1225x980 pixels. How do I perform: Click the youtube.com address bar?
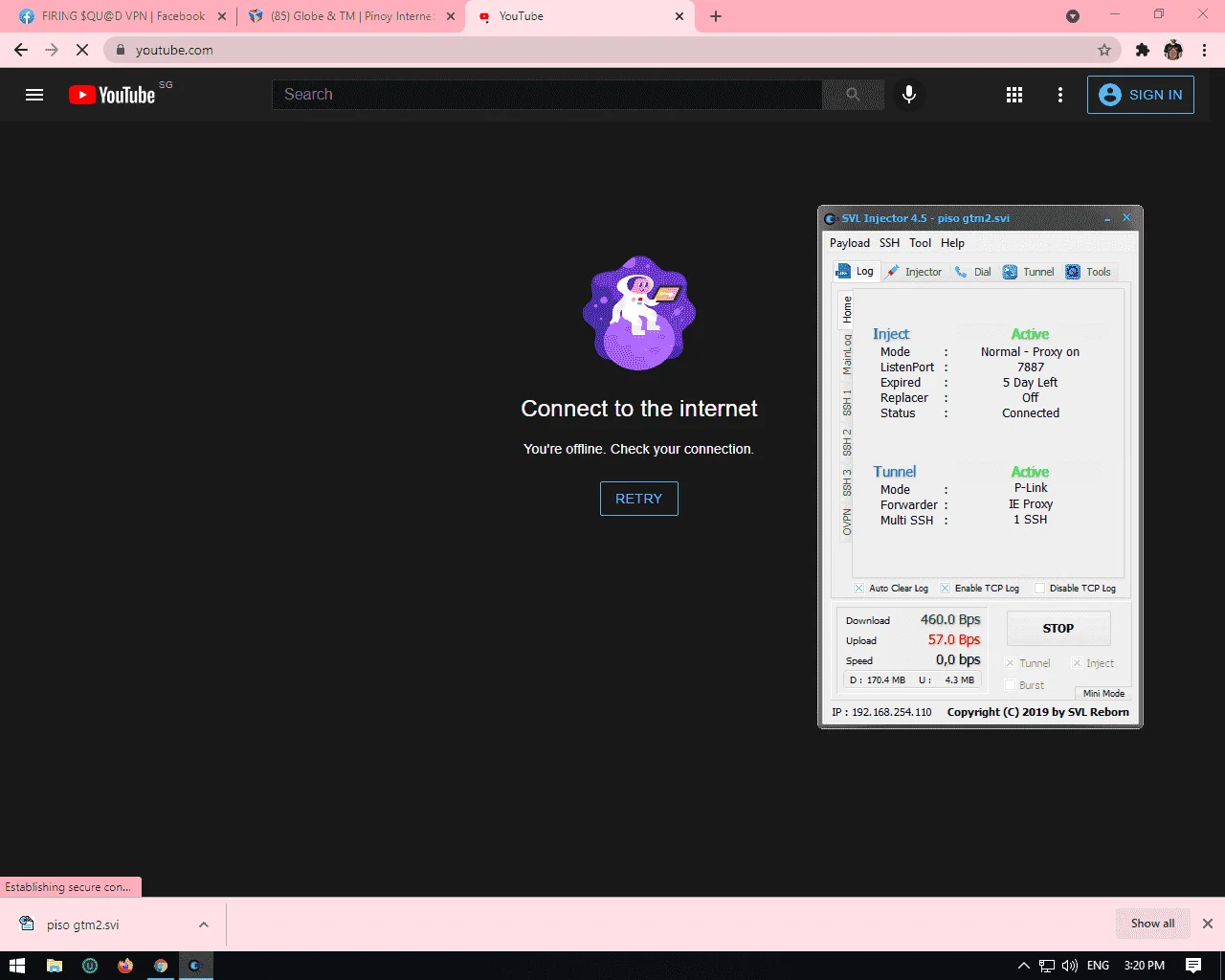point(612,50)
